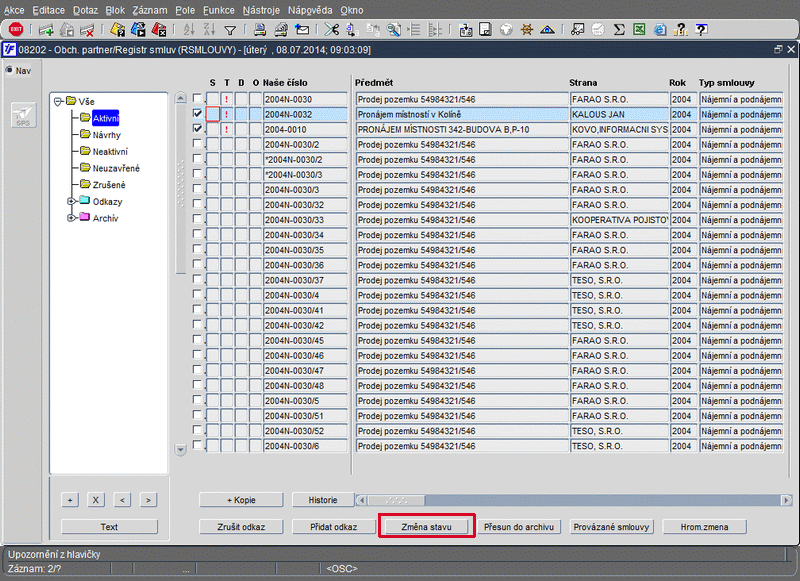Click the print icon in toolbar
This screenshot has height=581, width=800.
pyautogui.click(x=260, y=30)
